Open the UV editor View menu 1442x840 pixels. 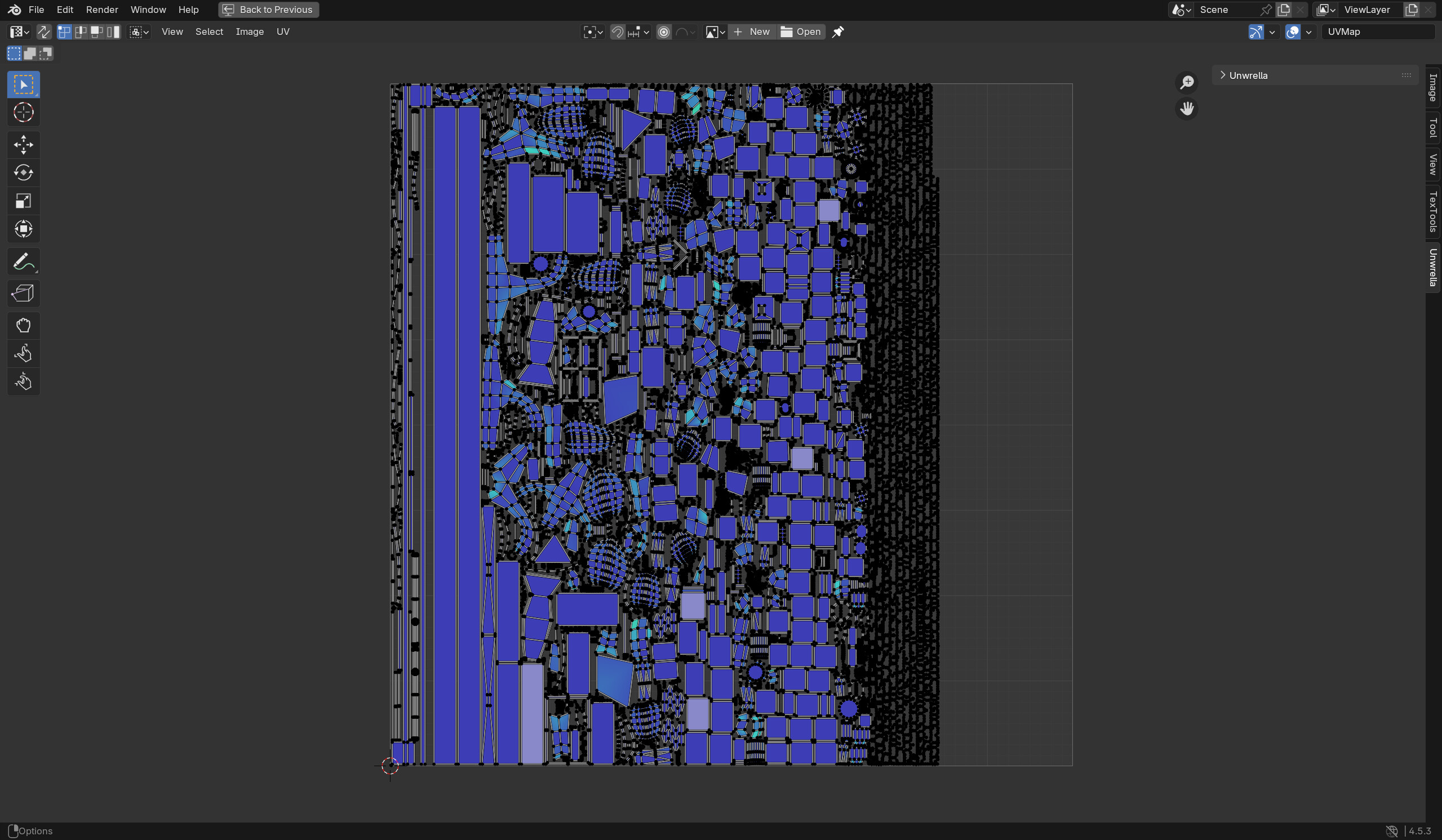pos(172,32)
